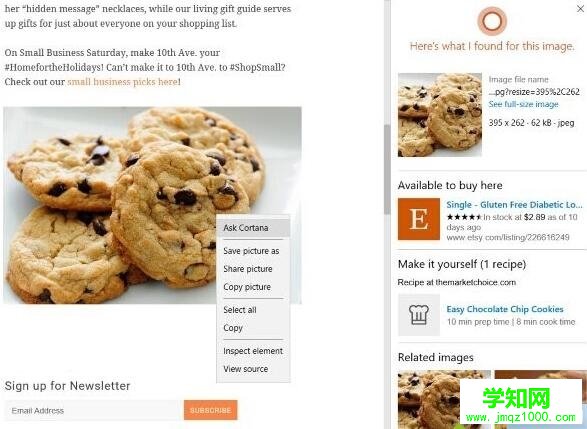Click the orange Subscribe button
This screenshot has height=429, width=587.
pyautogui.click(x=210, y=410)
